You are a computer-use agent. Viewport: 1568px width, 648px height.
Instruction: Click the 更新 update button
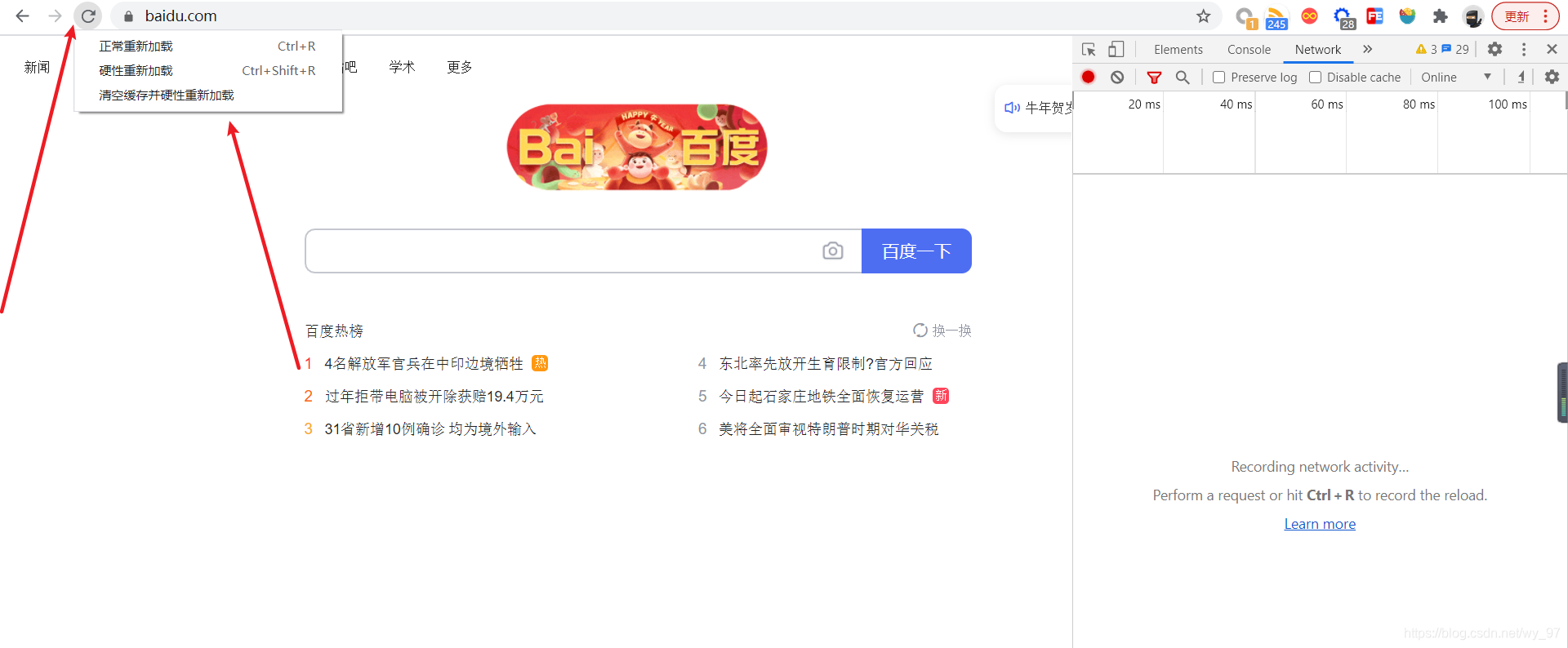coord(1517,16)
